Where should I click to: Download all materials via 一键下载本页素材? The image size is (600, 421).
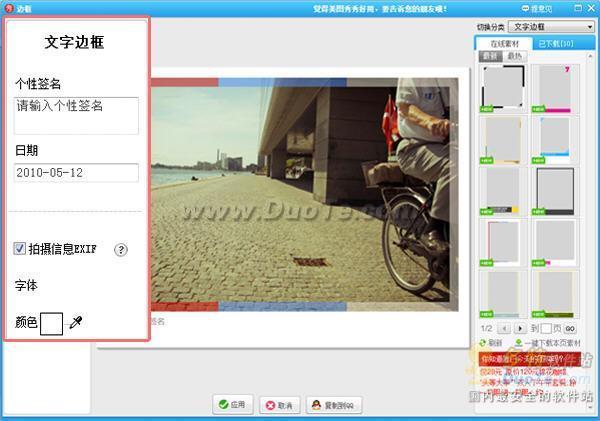pos(548,343)
